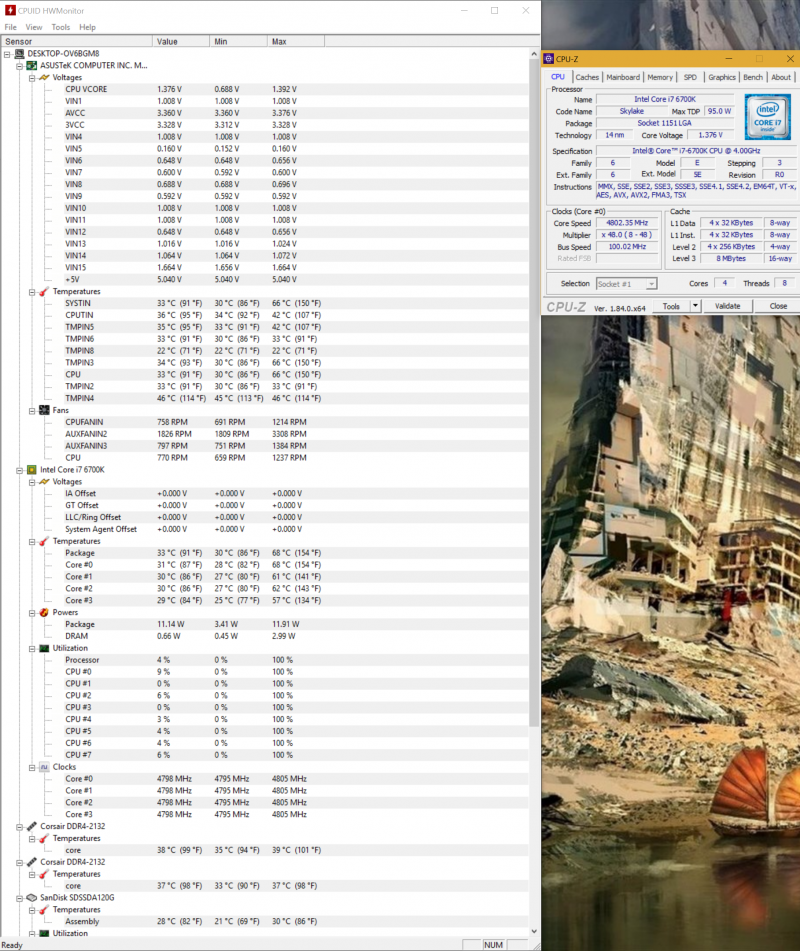Click the HWMonitor vertical scrollbar thumb
This screenshot has height=951, width=800.
click(x=534, y=392)
